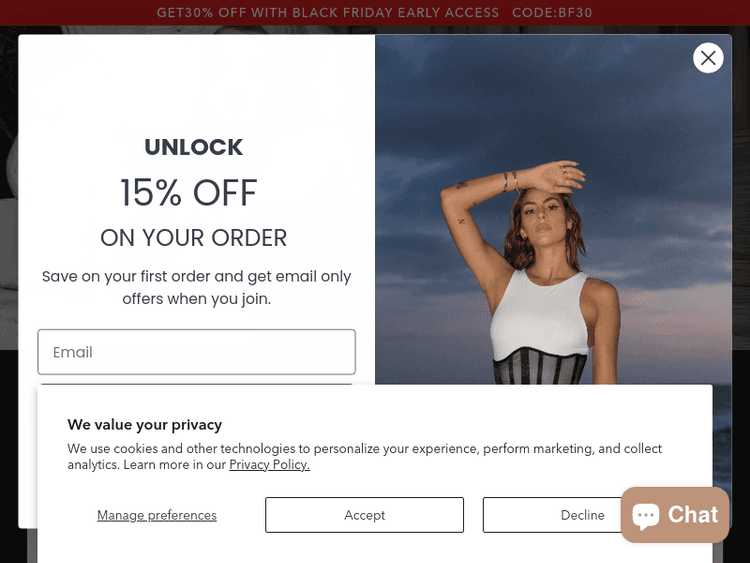Click the "ON YOUR ORDER" text
This screenshot has height=563, width=750.
(x=194, y=238)
